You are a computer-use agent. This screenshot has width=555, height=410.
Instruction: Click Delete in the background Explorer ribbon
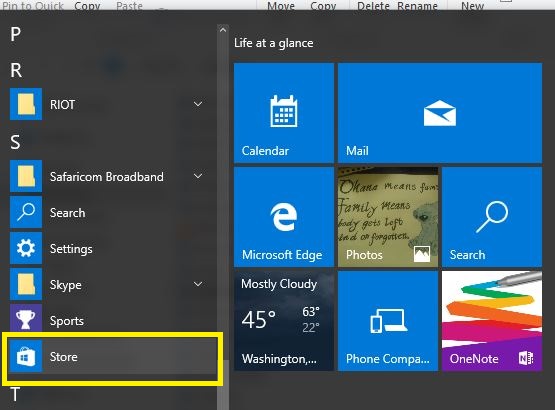tap(373, 5)
